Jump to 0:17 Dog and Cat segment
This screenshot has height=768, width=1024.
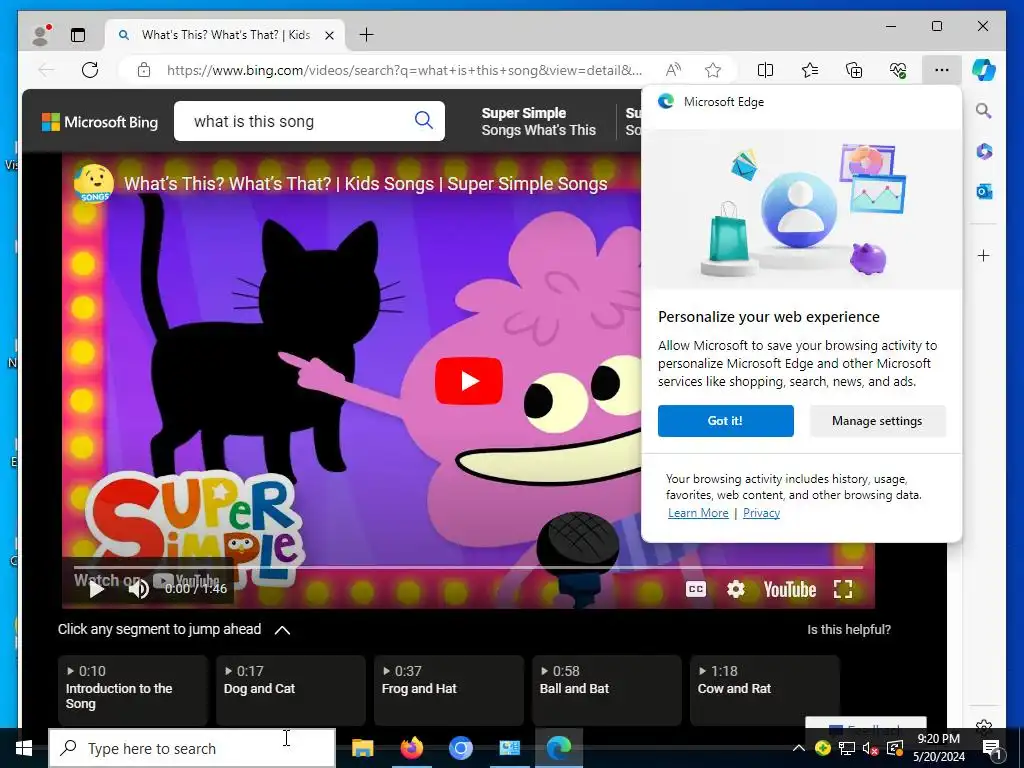click(291, 690)
